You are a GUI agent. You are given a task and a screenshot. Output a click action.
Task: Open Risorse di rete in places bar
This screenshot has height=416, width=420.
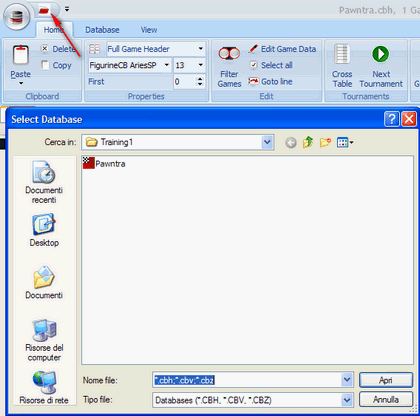point(44,388)
